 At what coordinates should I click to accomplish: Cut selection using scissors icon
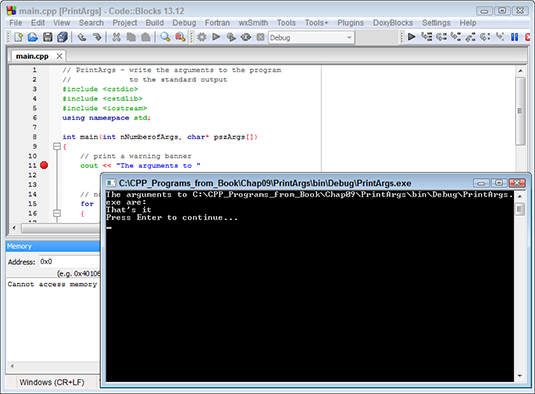click(116, 37)
